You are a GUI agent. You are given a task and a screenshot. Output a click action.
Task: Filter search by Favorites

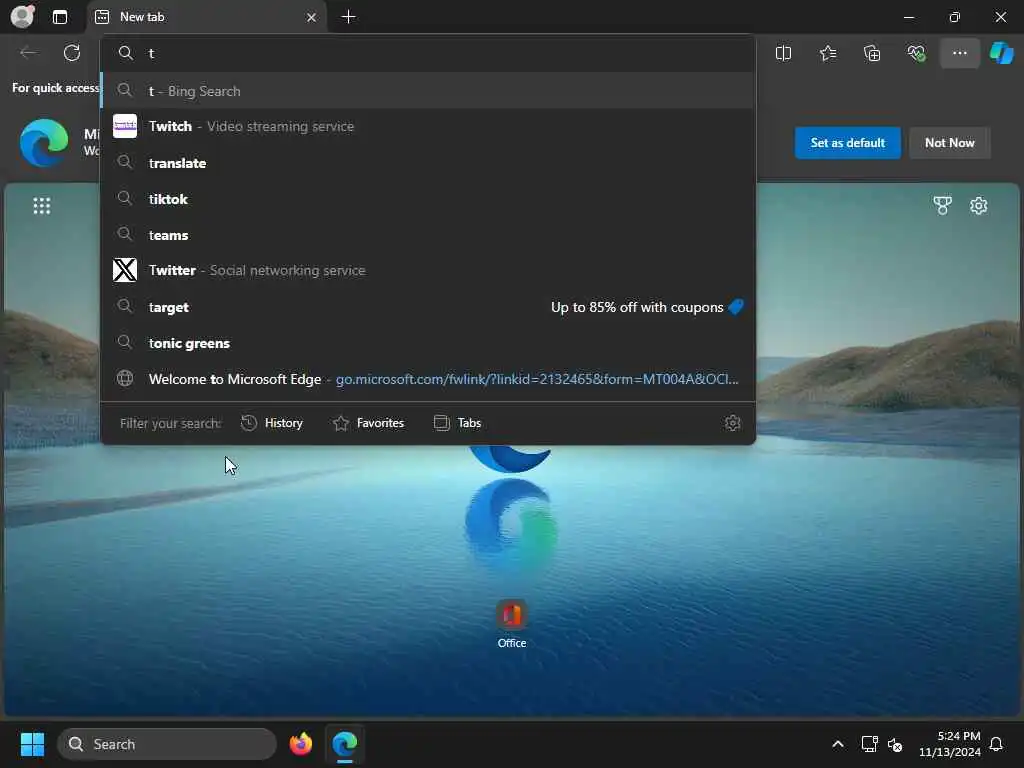tap(368, 423)
